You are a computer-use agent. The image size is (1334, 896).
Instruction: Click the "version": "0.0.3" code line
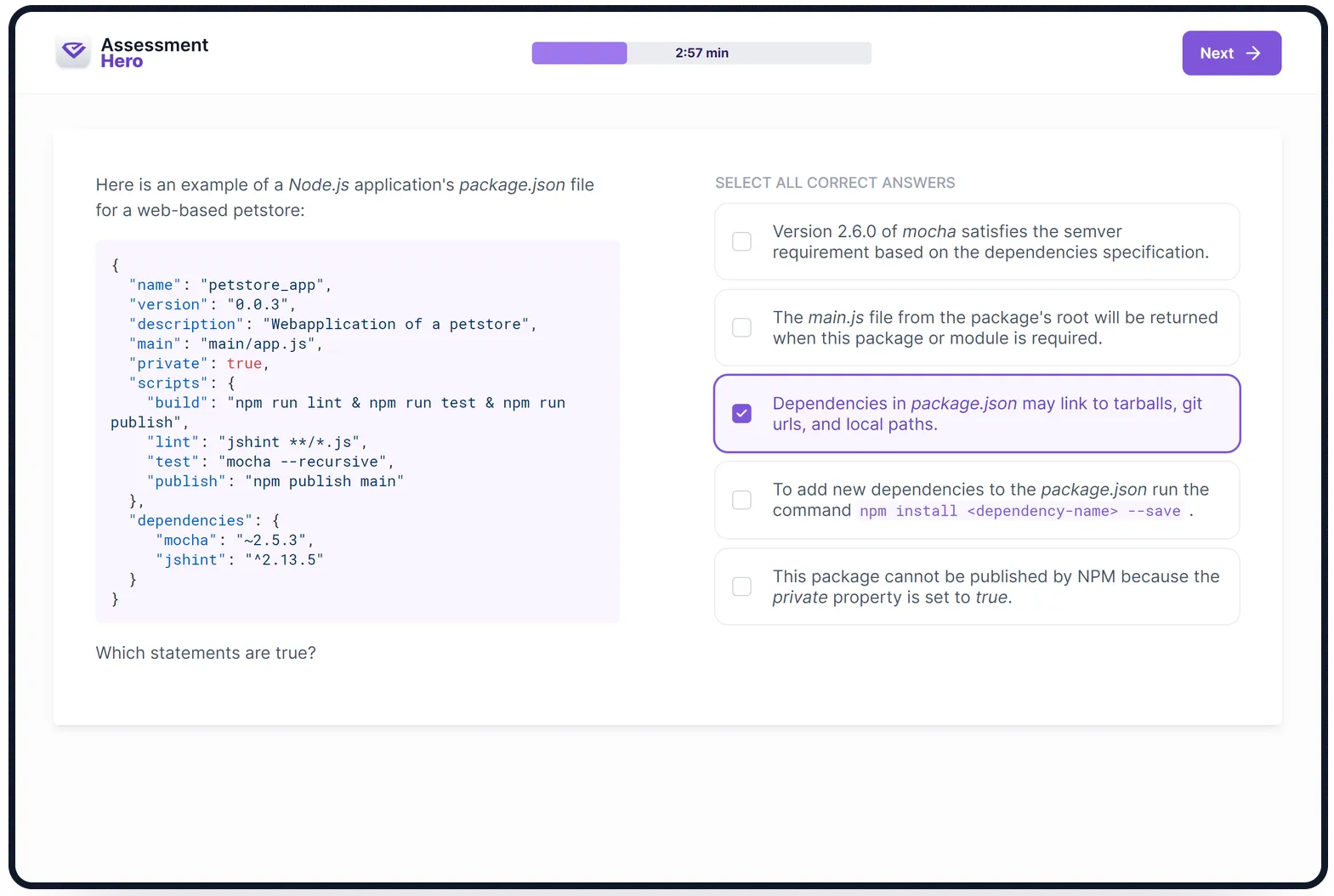(213, 304)
